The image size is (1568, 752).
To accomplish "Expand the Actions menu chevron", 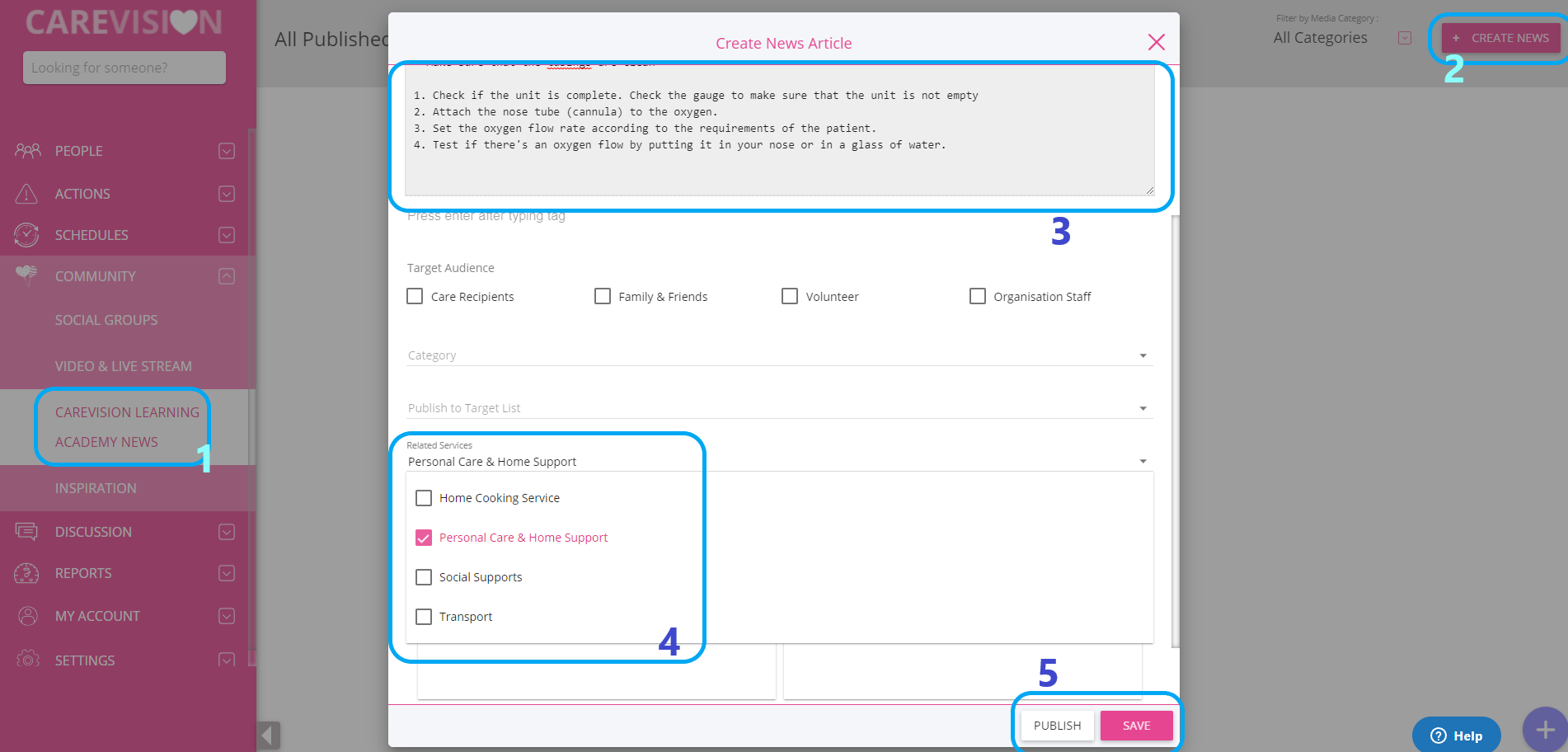I will 227,194.
